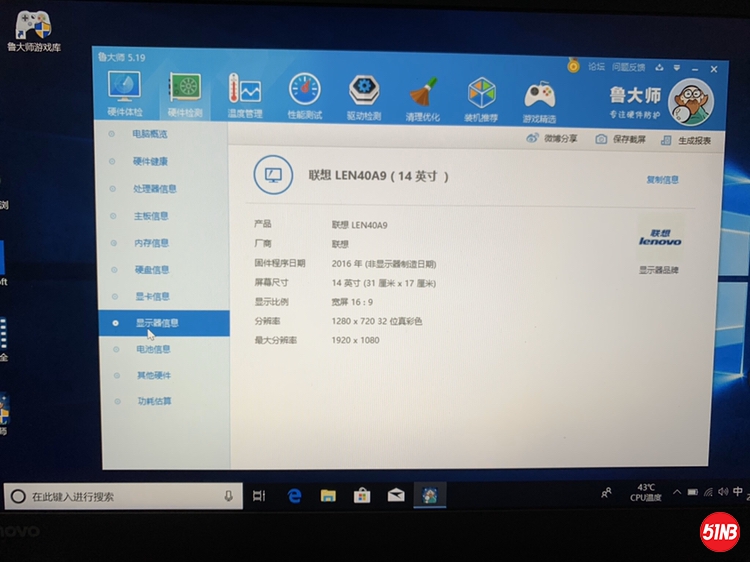Click 硬件检测 hardware detection icon
Viewport: 750px width, 562px height.
tap(185, 93)
